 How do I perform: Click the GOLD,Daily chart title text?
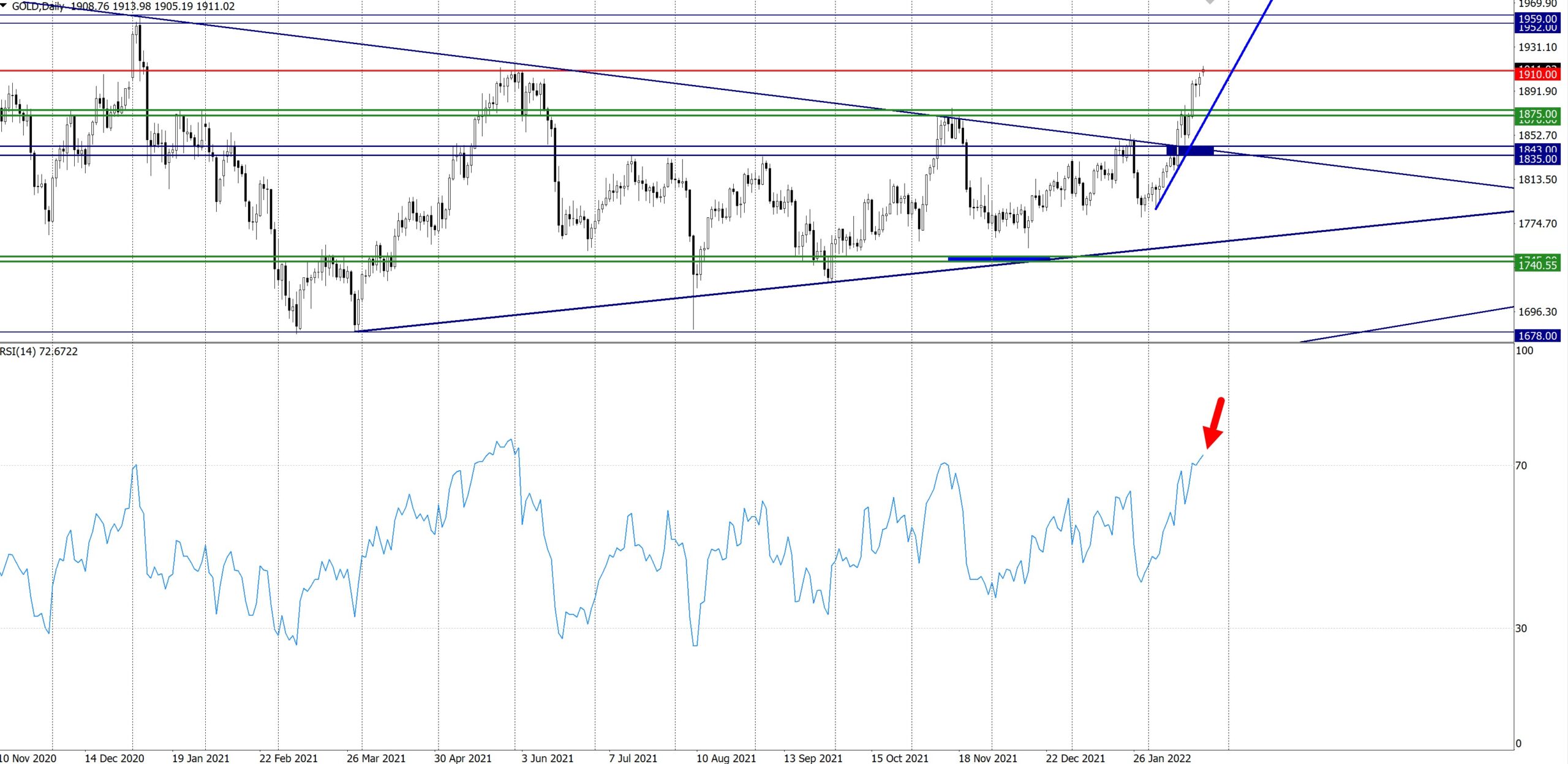tap(38, 6)
